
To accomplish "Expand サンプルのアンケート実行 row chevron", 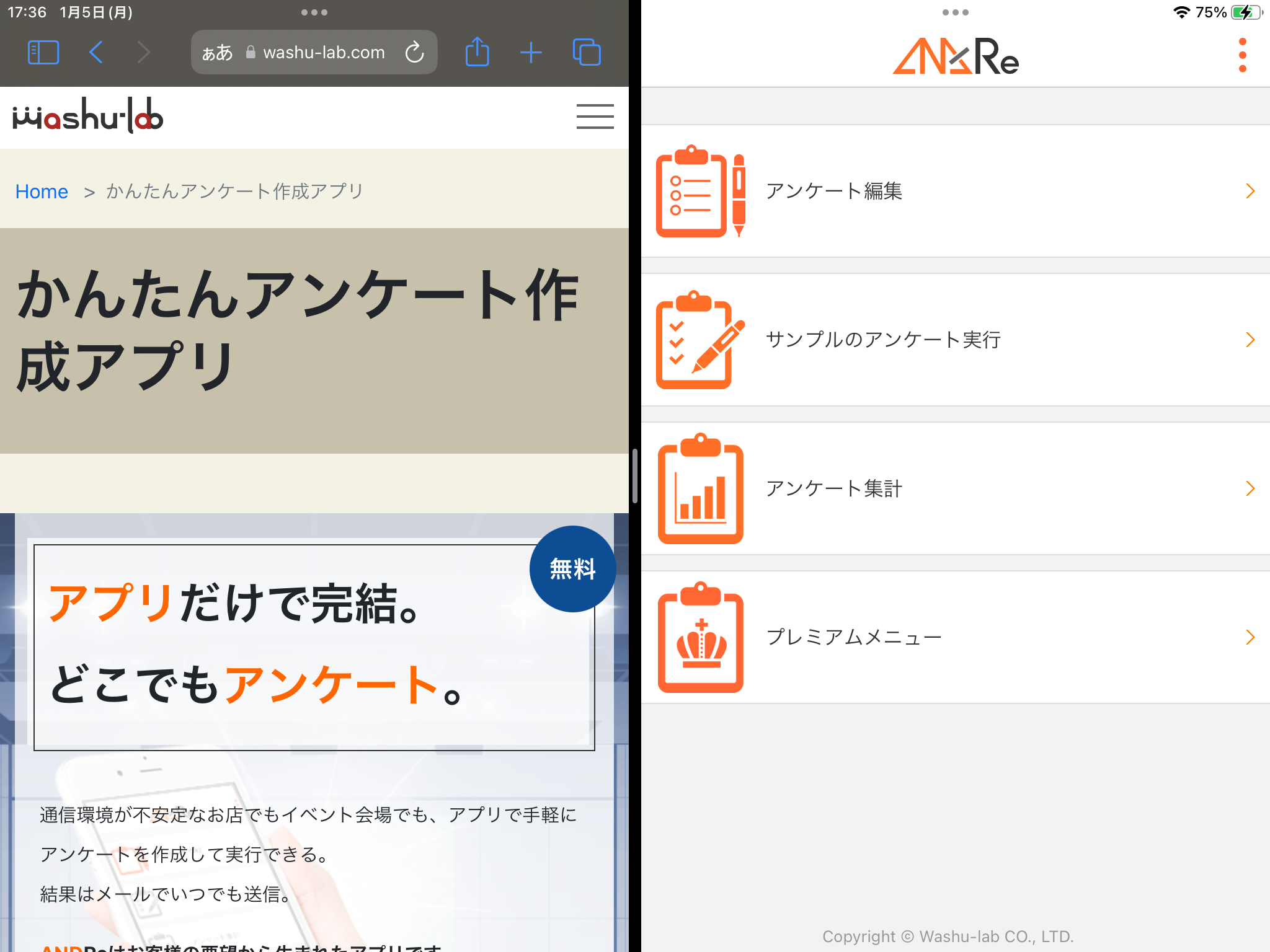I will pyautogui.click(x=1250, y=340).
